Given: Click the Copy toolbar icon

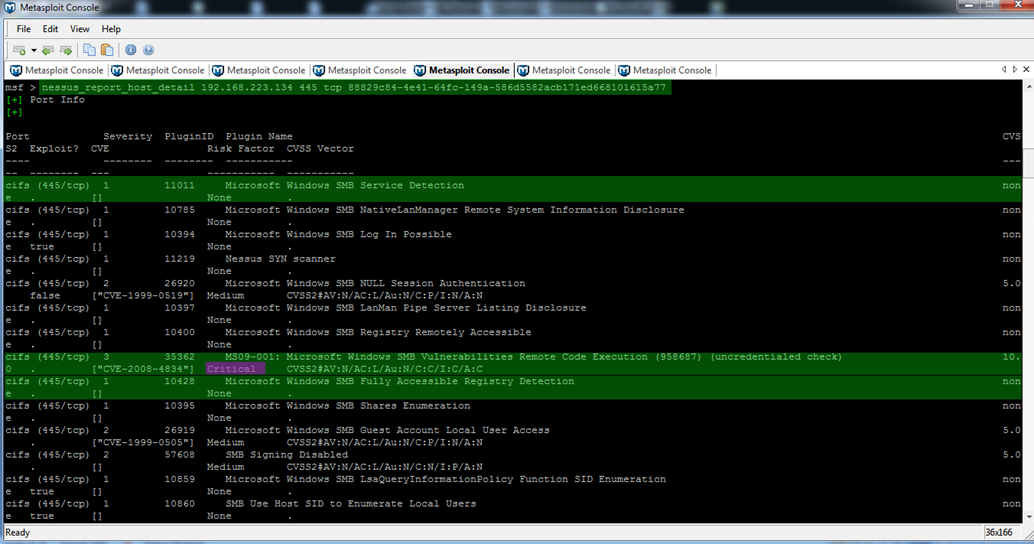Looking at the screenshot, I should 89,50.
